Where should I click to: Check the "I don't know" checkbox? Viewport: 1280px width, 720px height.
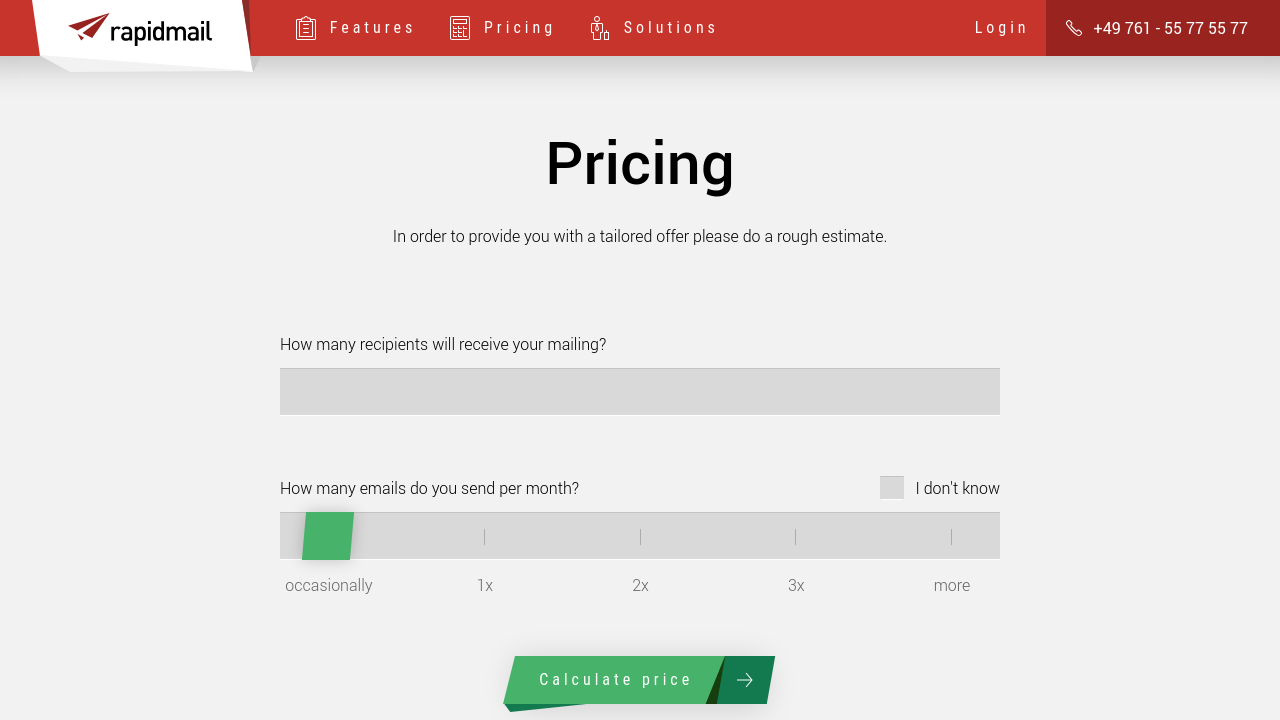[x=892, y=488]
